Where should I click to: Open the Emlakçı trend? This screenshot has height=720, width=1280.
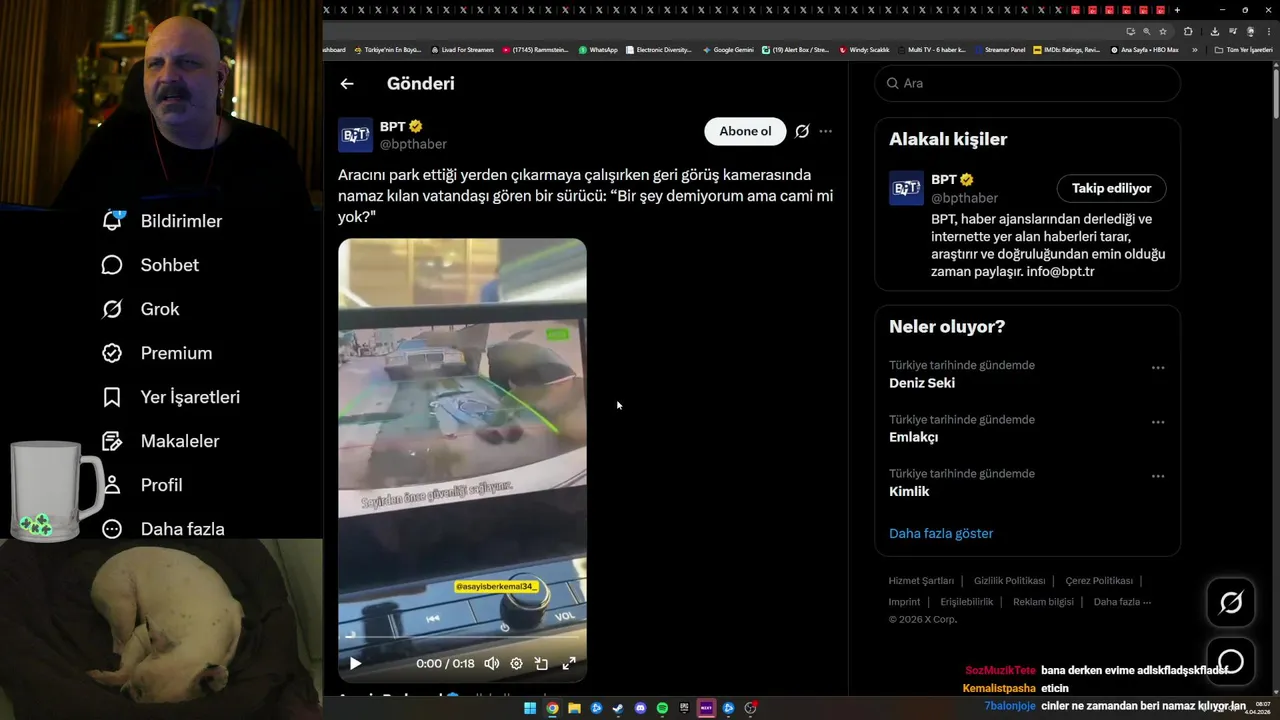tap(913, 437)
